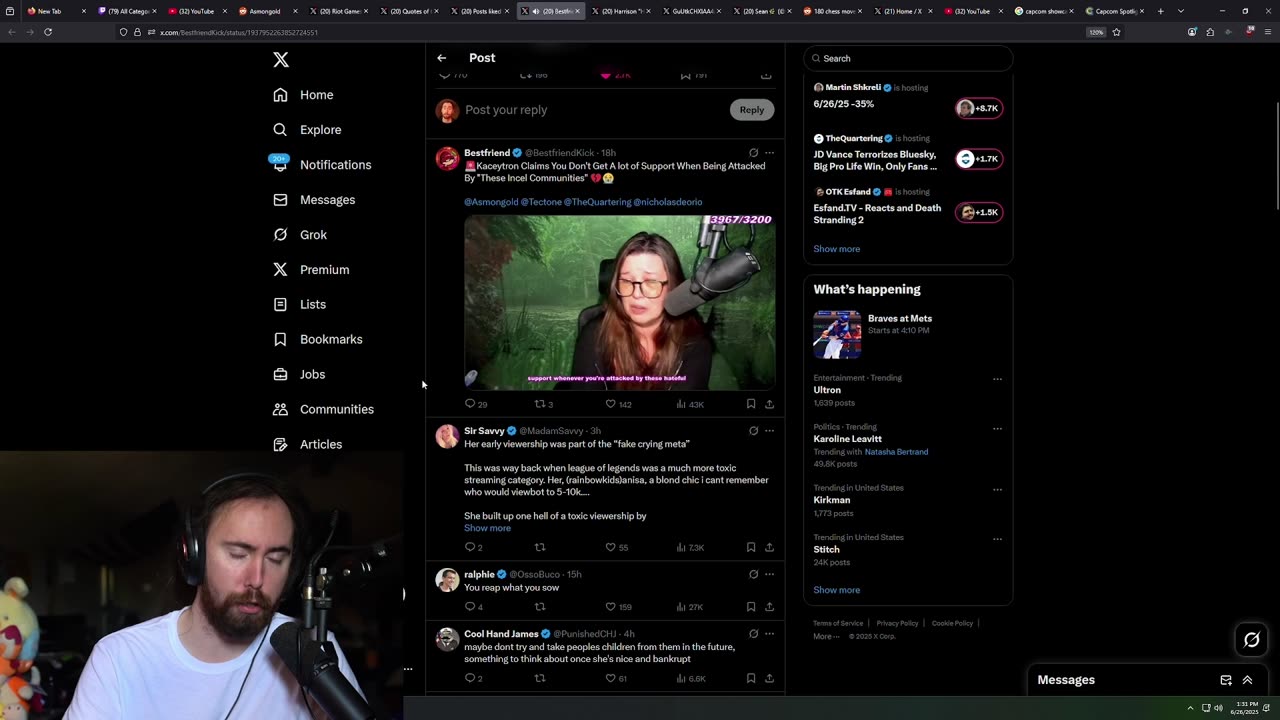Open the X logo home link
Image resolution: width=1280 pixels, height=720 pixels.
[x=281, y=60]
